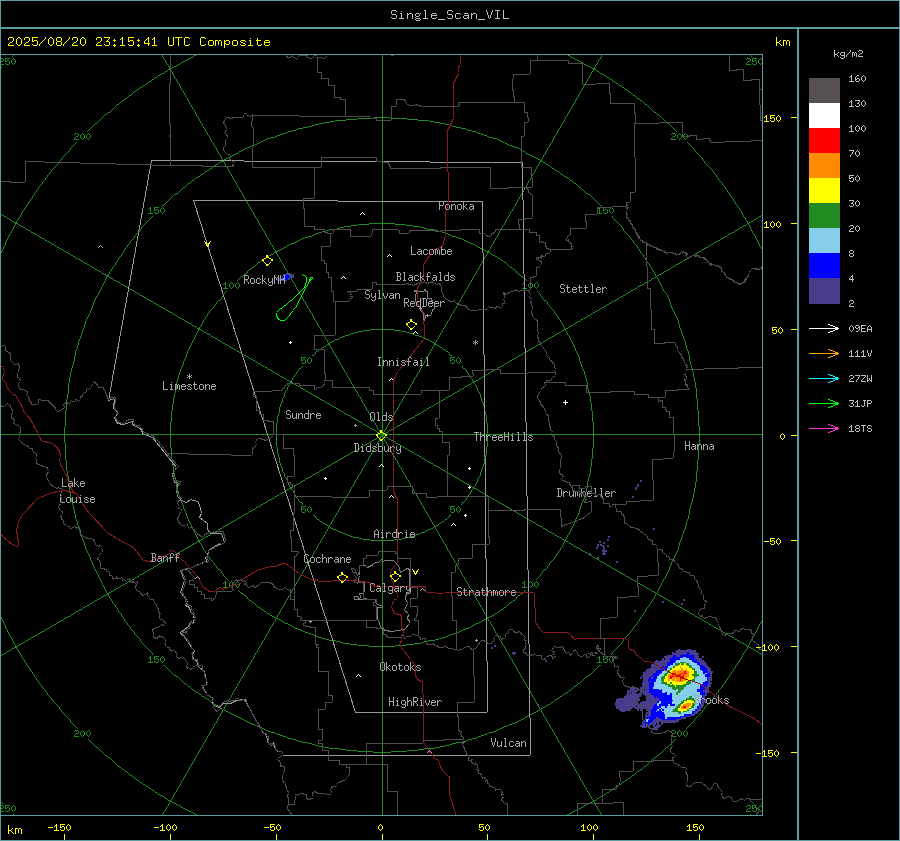900x841 pixels.
Task: Click the yellow radar site marker at Didsbury
Action: [381, 436]
